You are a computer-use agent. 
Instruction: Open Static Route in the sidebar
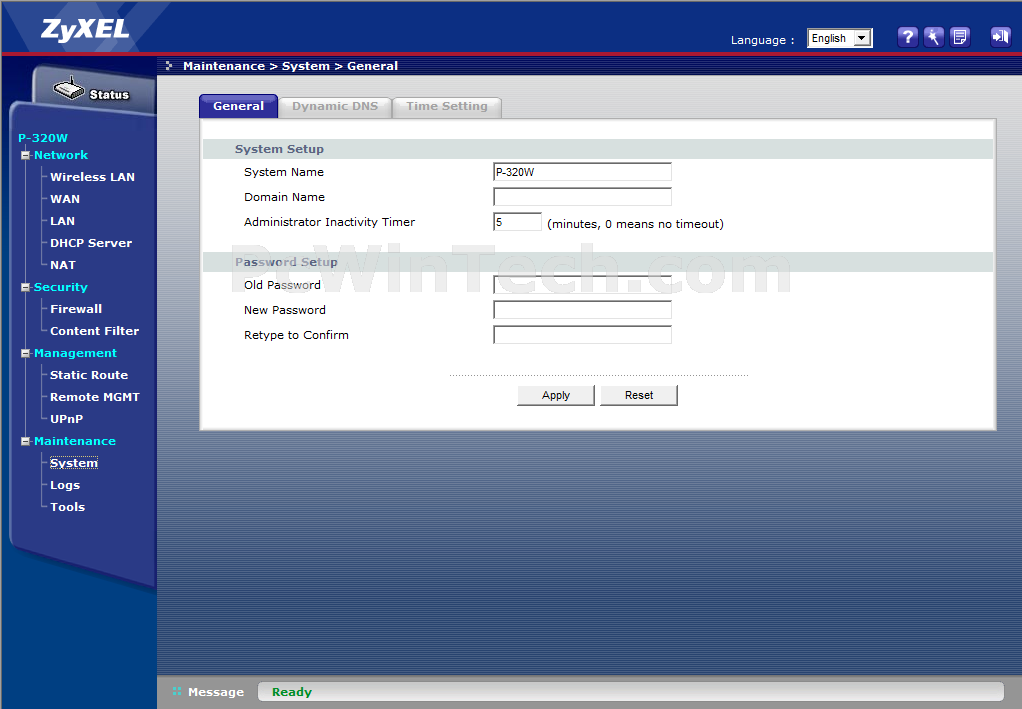point(89,375)
